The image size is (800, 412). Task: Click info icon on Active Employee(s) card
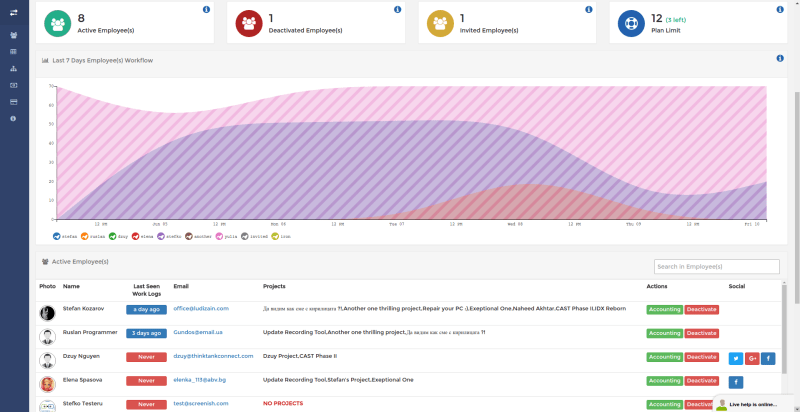click(206, 9)
